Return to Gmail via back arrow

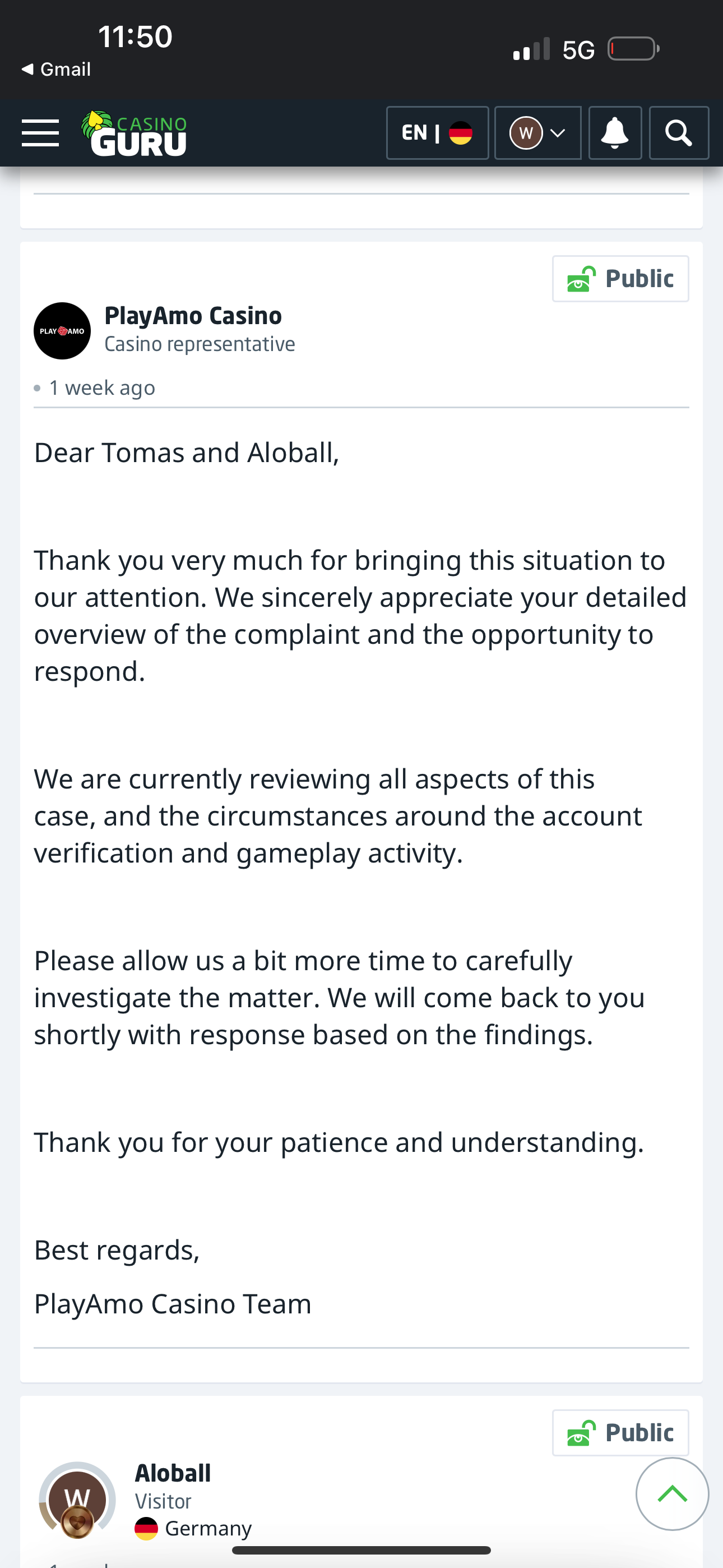point(56,70)
